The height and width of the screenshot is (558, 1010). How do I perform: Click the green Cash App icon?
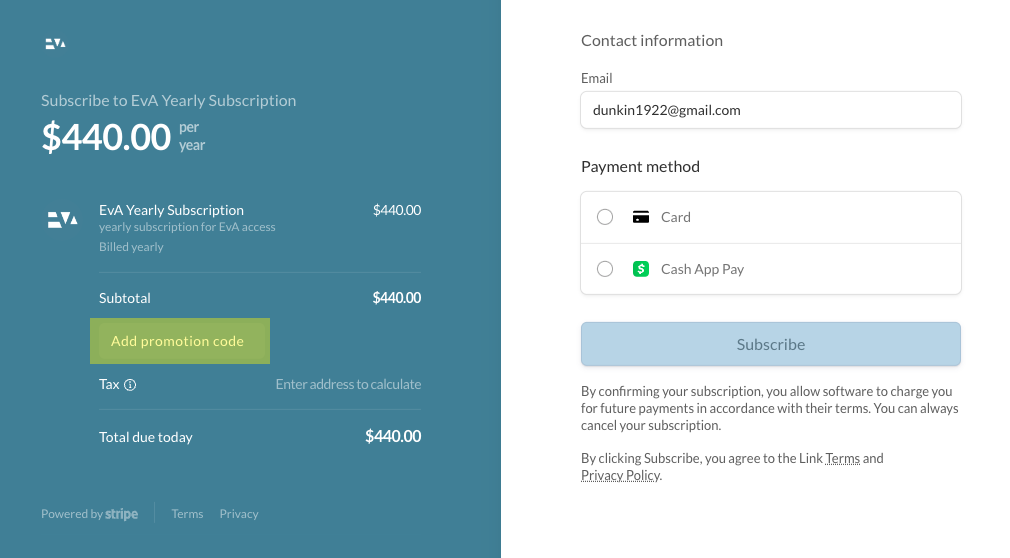[x=641, y=269]
